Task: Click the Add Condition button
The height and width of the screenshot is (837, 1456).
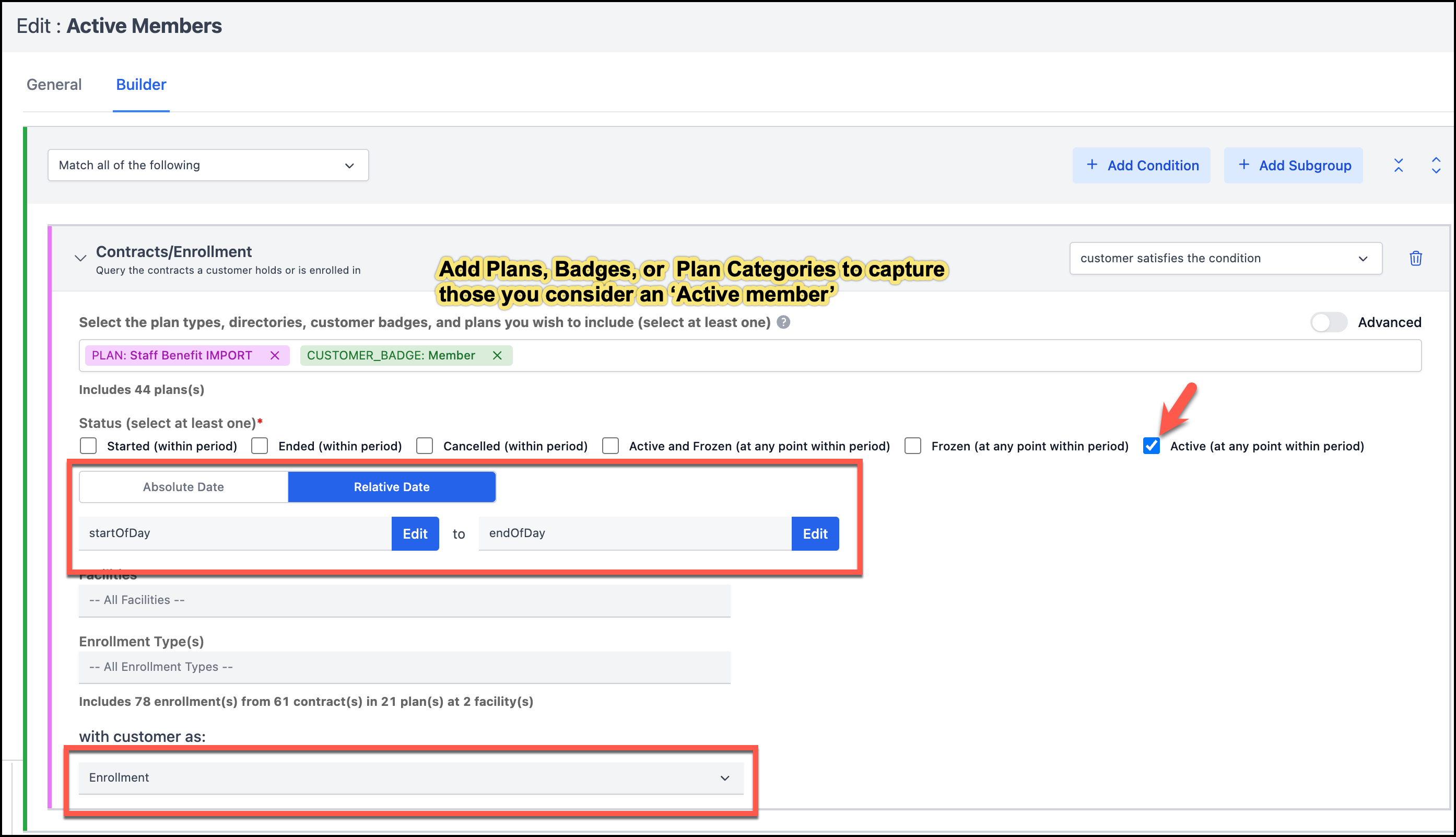Action: pyautogui.click(x=1141, y=166)
